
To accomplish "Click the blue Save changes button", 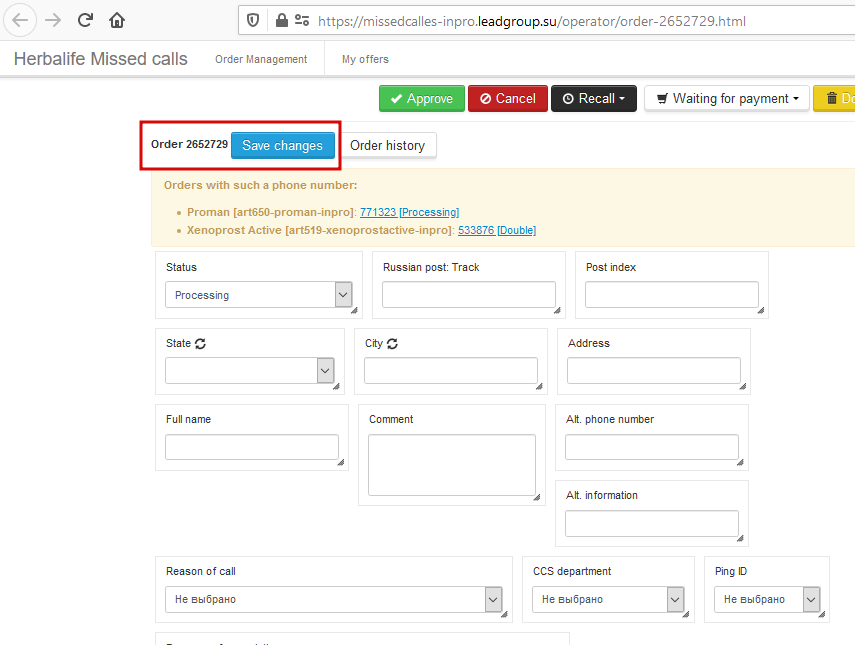I will click(282, 145).
